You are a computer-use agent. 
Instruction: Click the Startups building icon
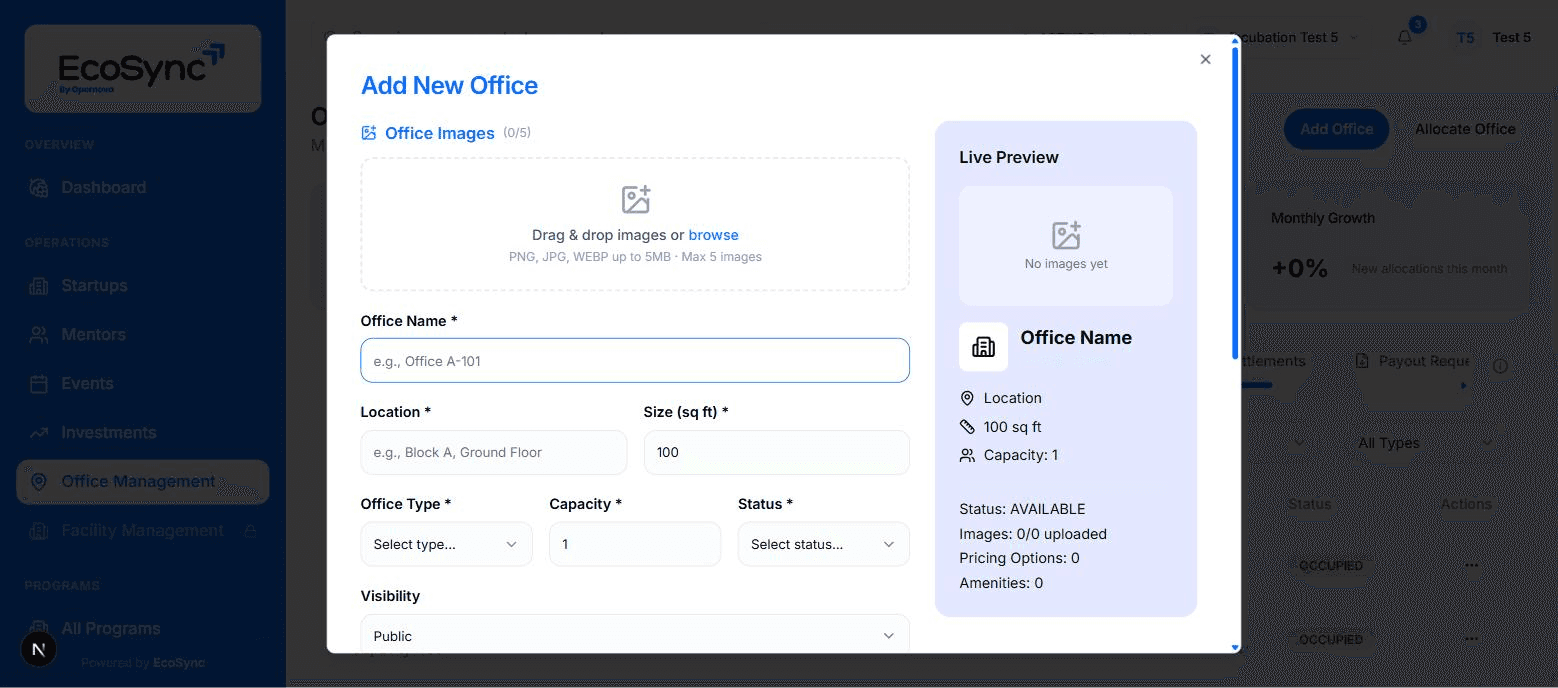(39, 285)
